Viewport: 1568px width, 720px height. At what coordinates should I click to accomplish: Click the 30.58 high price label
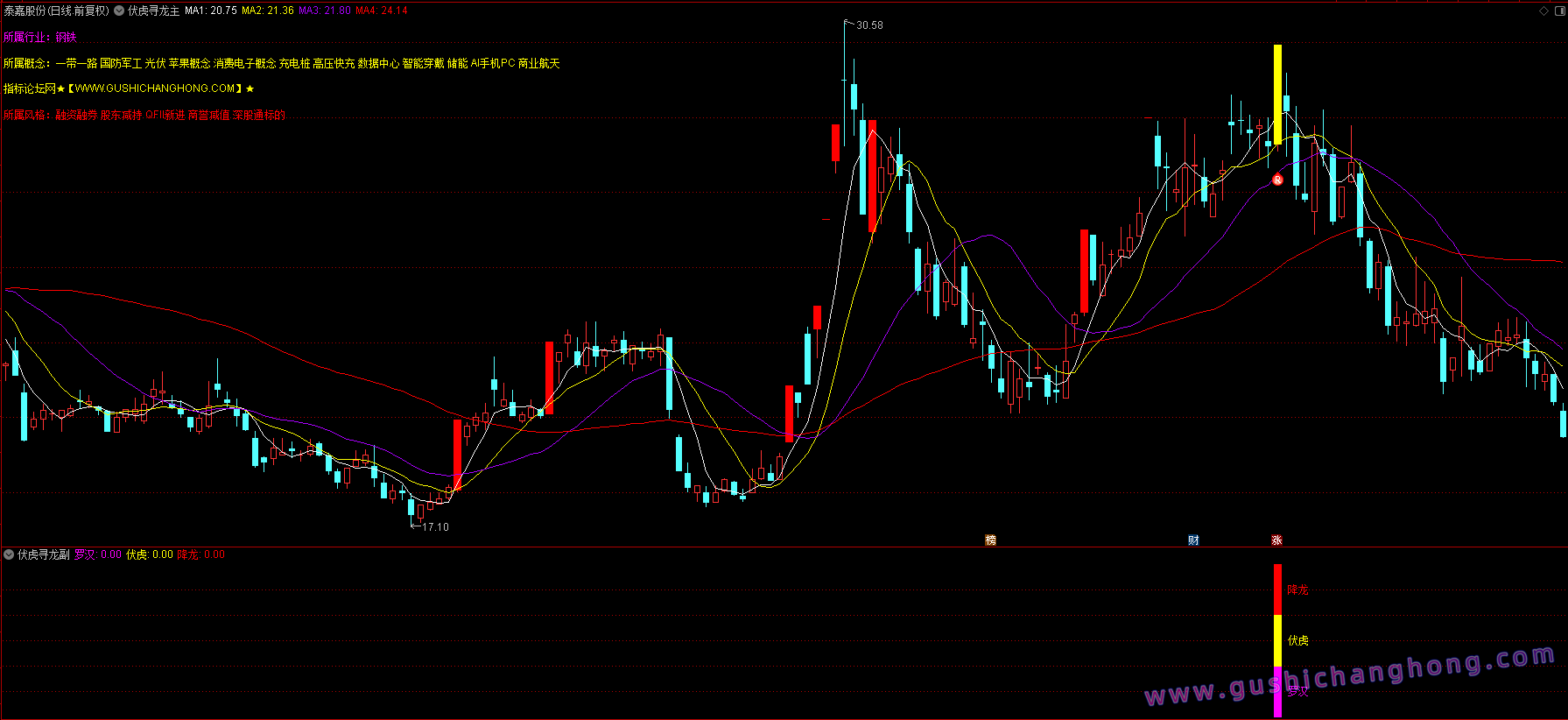tap(869, 25)
